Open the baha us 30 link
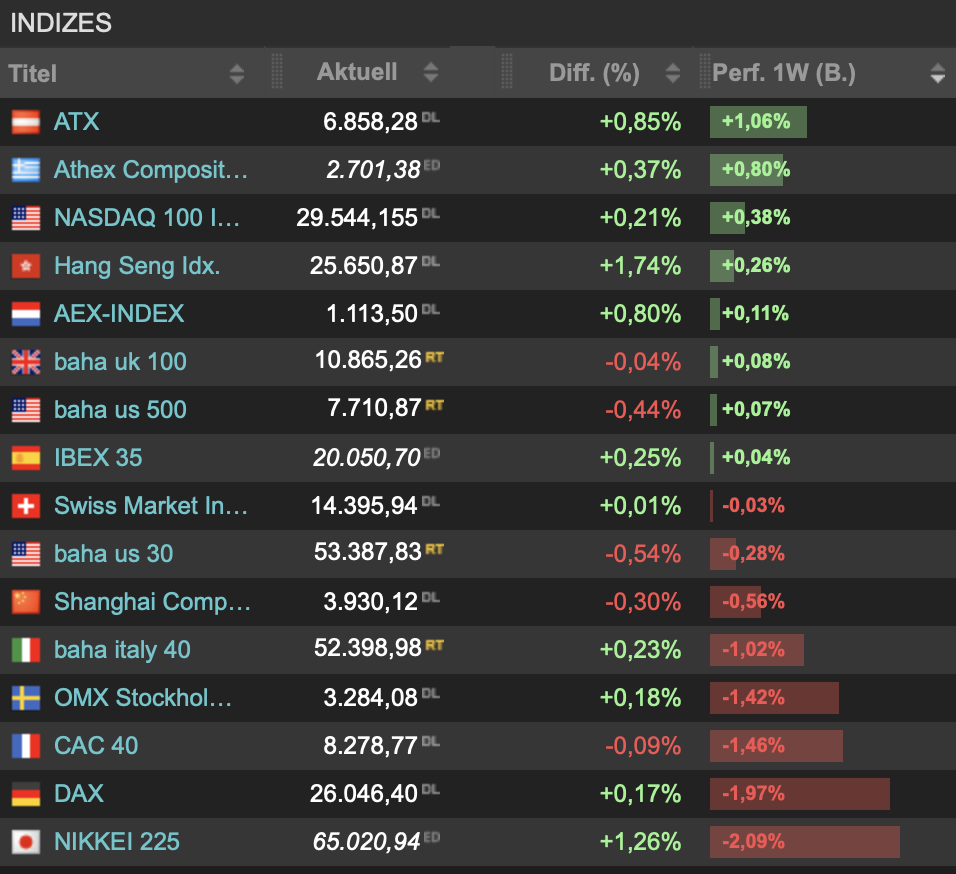Image resolution: width=956 pixels, height=874 pixels. (x=113, y=555)
